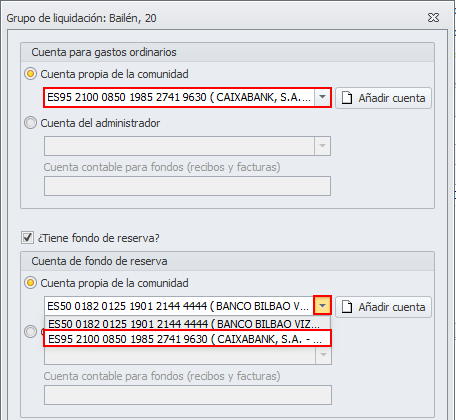
Task: Click the Cuenta contable field under gastos ordinarios
Action: (x=187, y=186)
